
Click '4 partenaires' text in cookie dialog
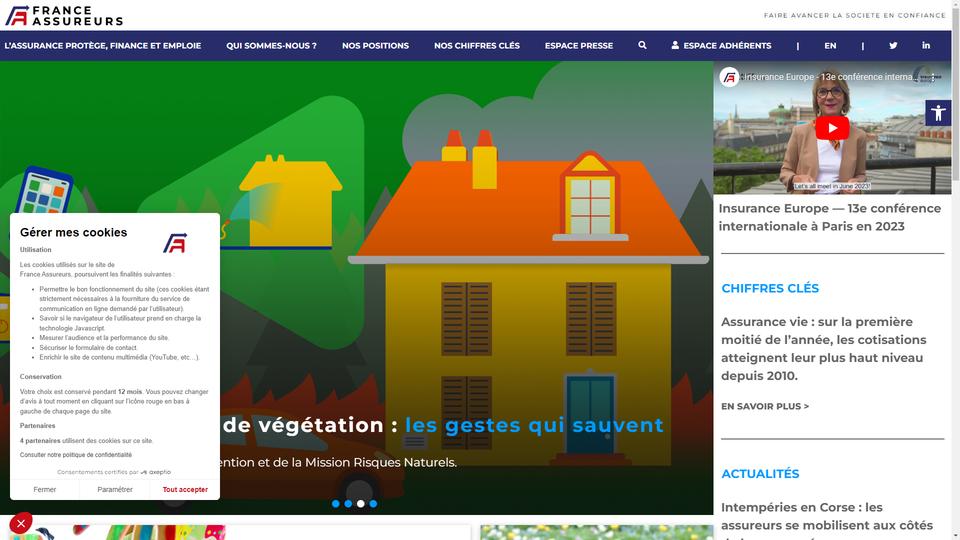point(40,441)
